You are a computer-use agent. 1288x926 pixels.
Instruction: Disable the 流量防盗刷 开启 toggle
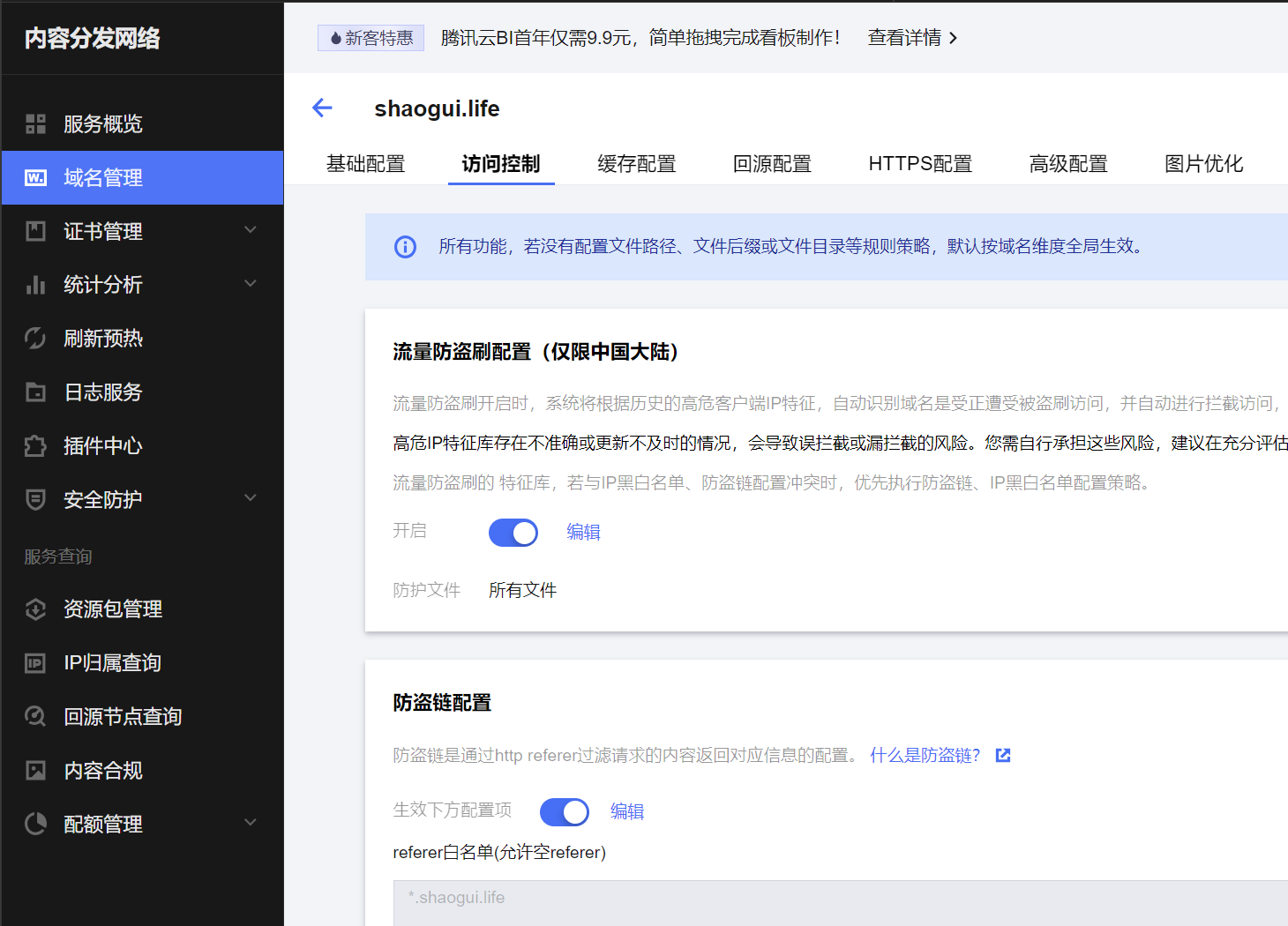pos(513,532)
